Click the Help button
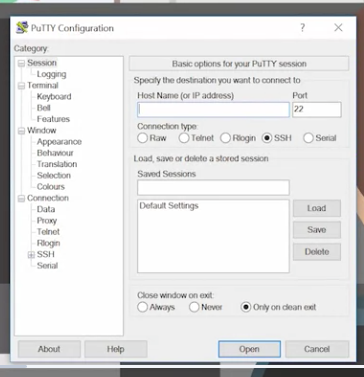The image size is (364, 377). click(x=115, y=349)
